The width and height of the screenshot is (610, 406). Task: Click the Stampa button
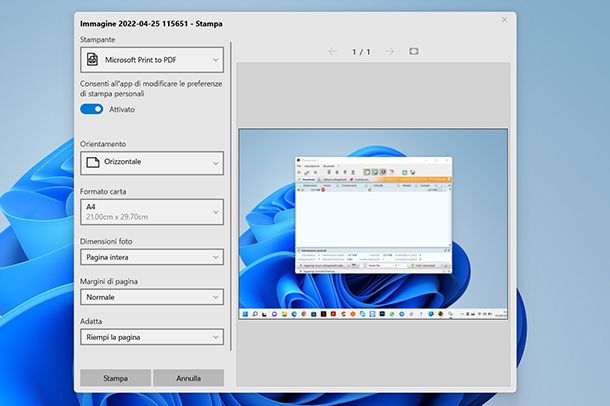116,378
